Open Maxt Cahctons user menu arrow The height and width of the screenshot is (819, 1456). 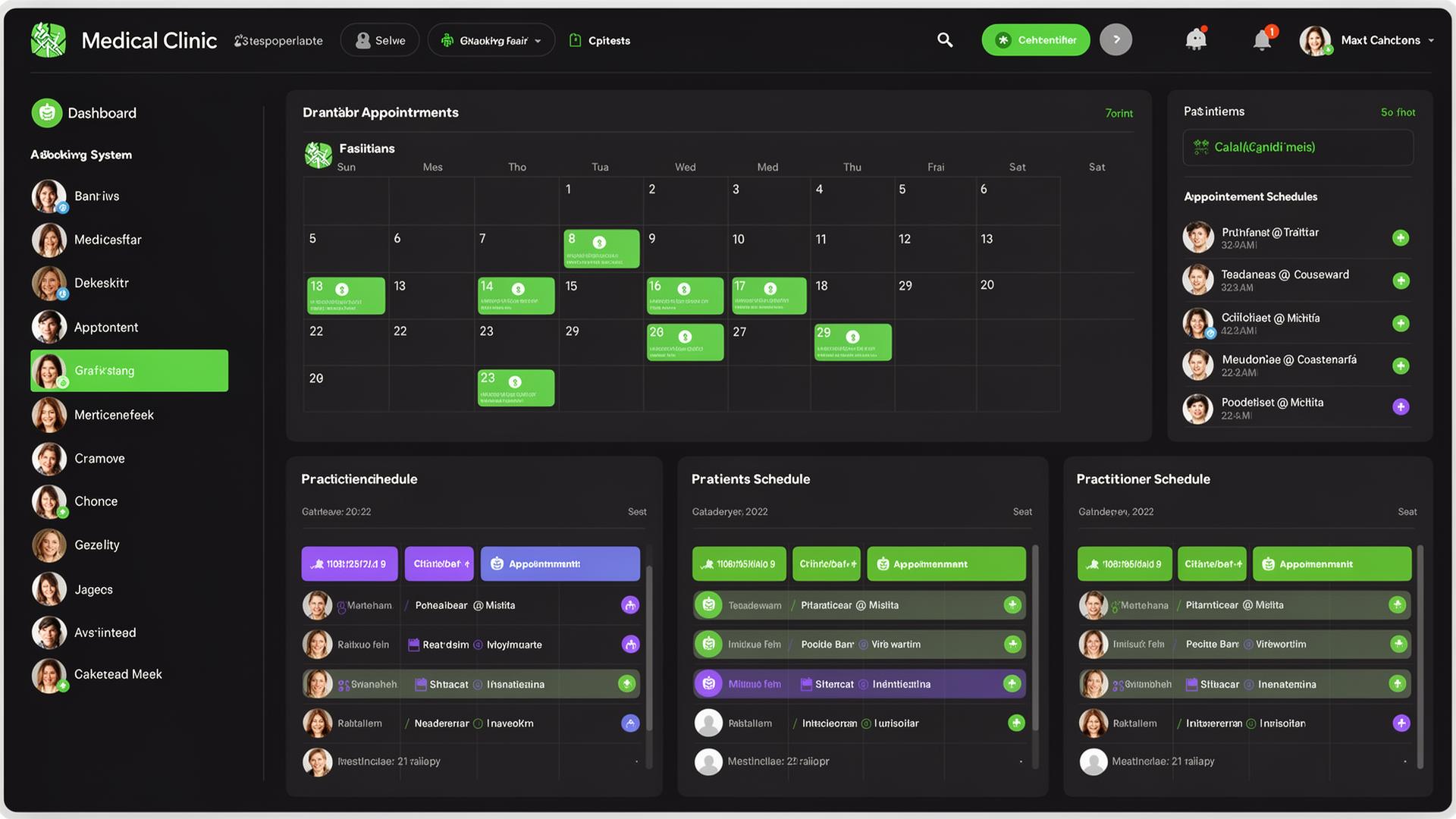click(x=1431, y=41)
